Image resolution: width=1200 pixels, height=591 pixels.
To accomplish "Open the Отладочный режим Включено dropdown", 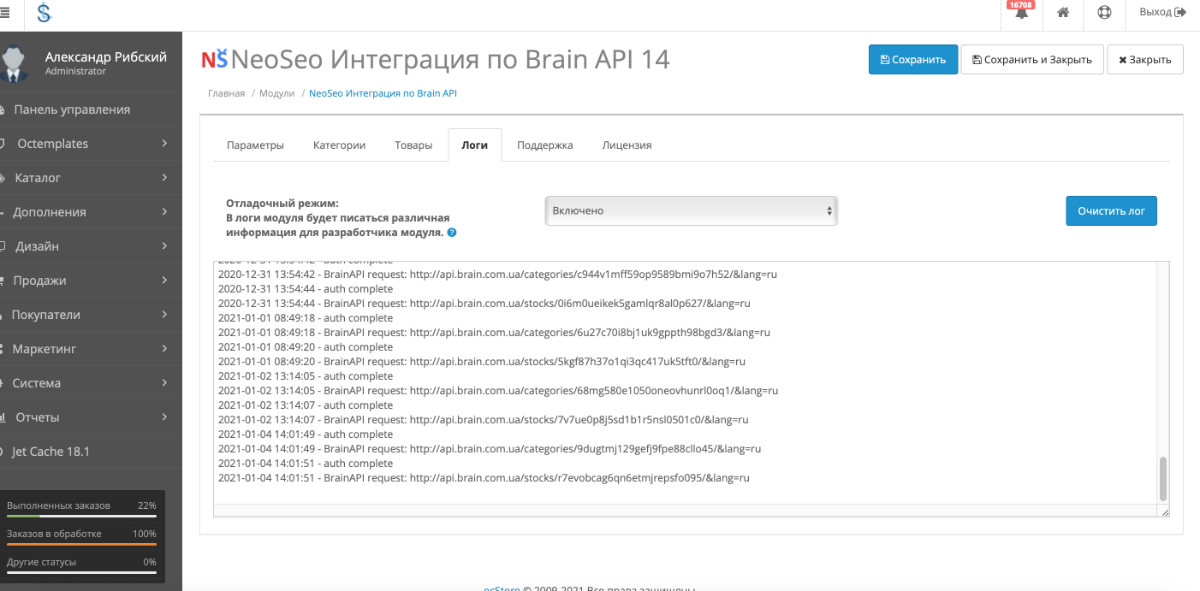I will coord(691,211).
